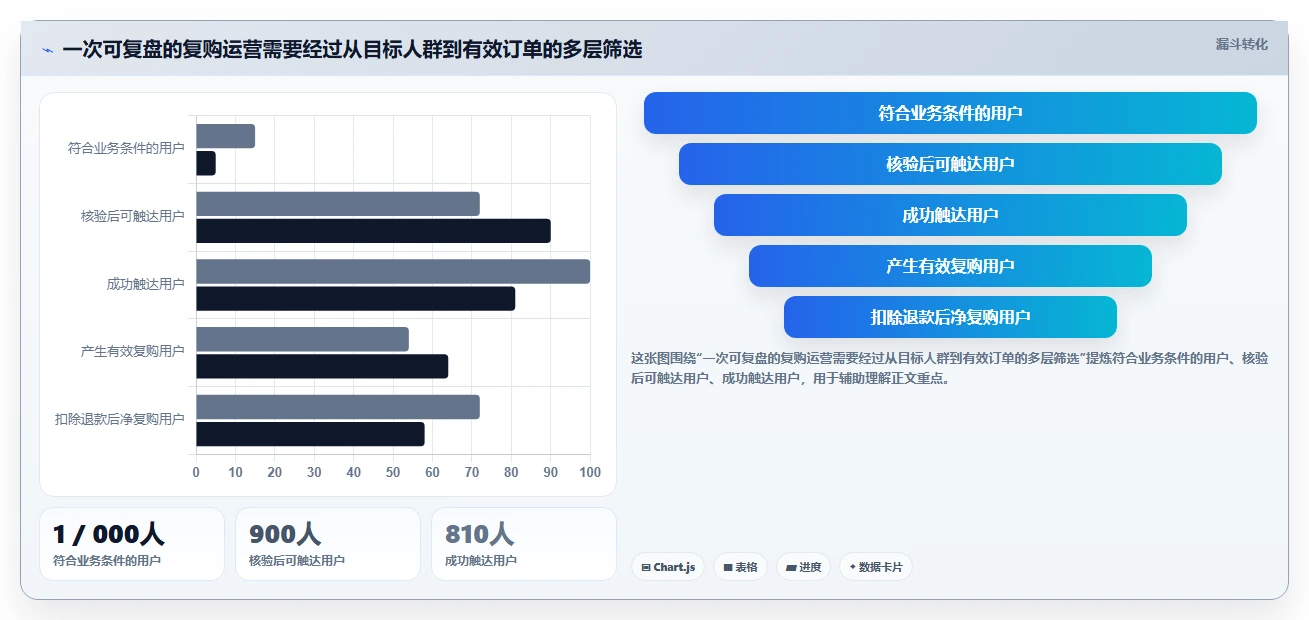This screenshot has width=1309, height=620.
Task: Click the panel title about 复购运营多层筛选
Action: pos(352,49)
